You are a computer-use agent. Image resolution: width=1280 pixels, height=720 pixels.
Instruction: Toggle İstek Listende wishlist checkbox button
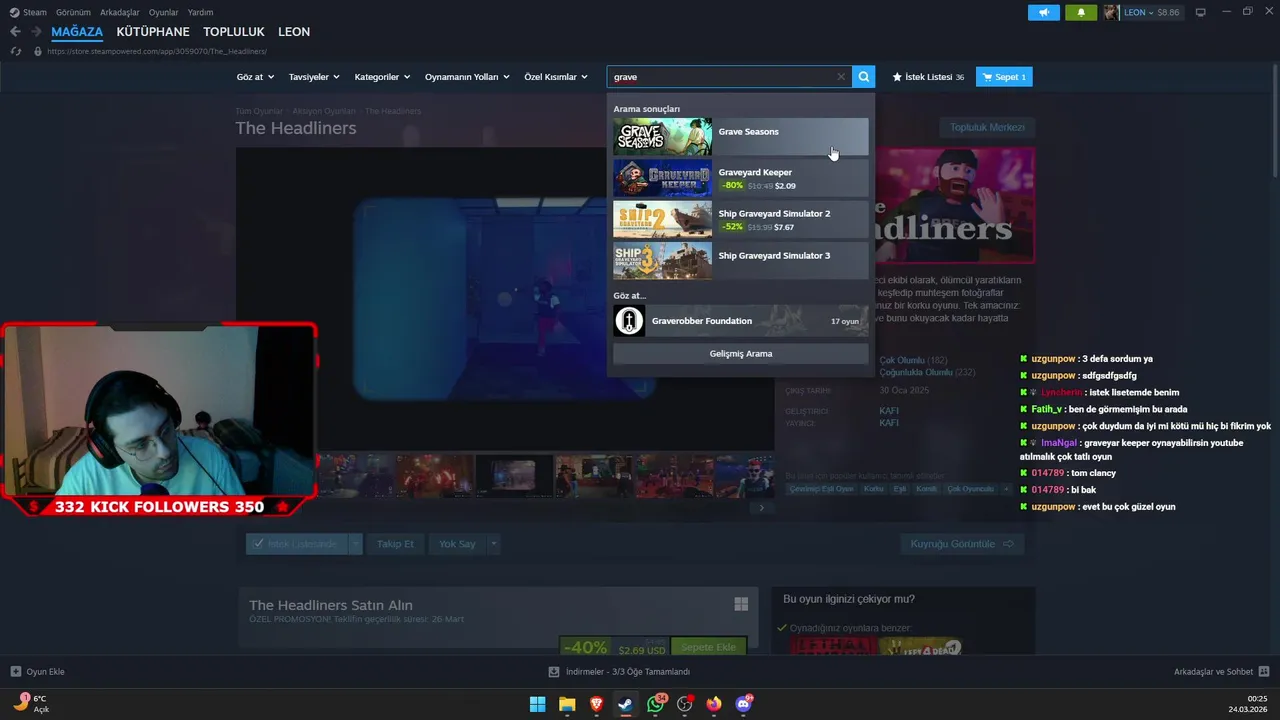pos(297,544)
